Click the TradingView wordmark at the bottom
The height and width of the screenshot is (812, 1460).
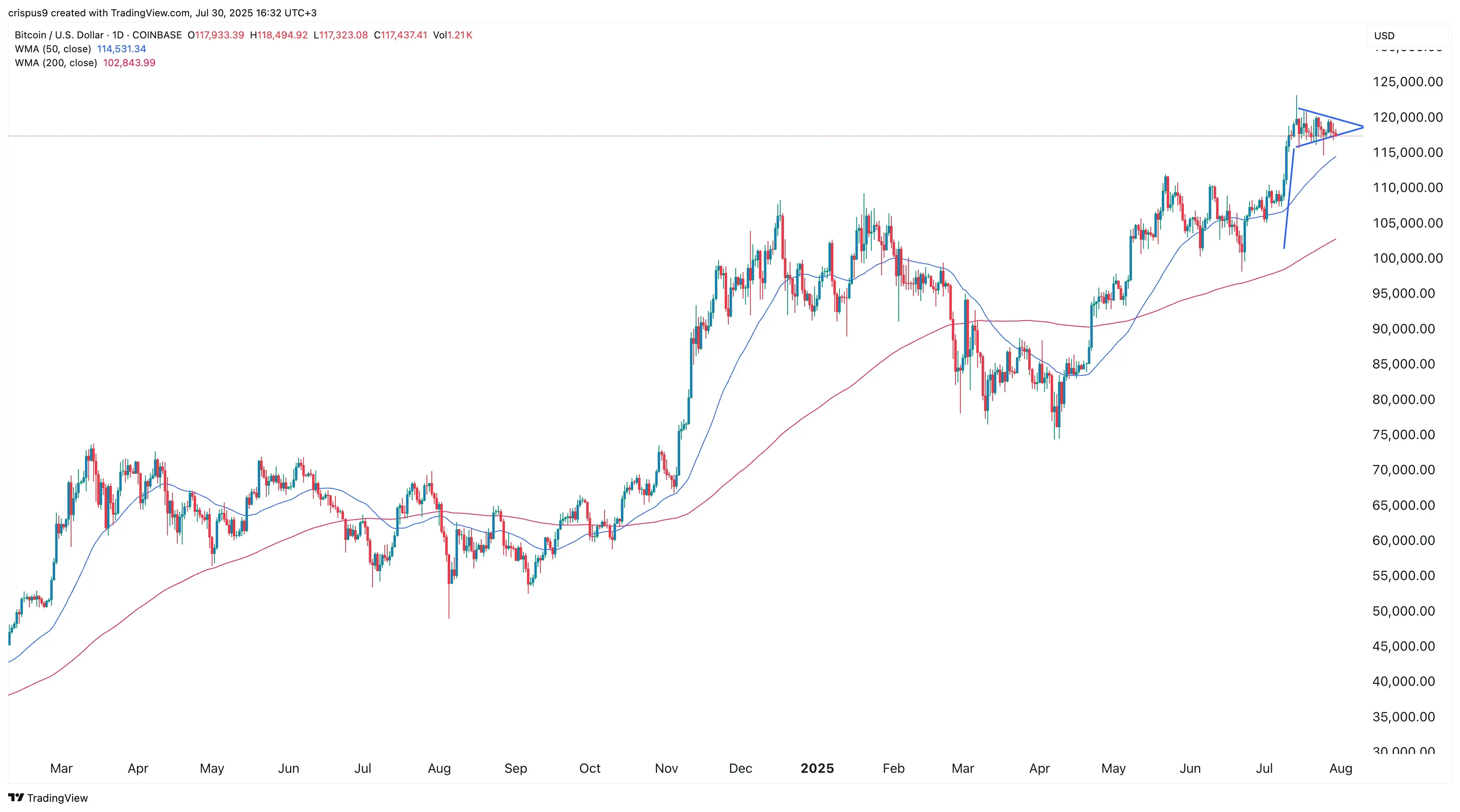click(57, 798)
